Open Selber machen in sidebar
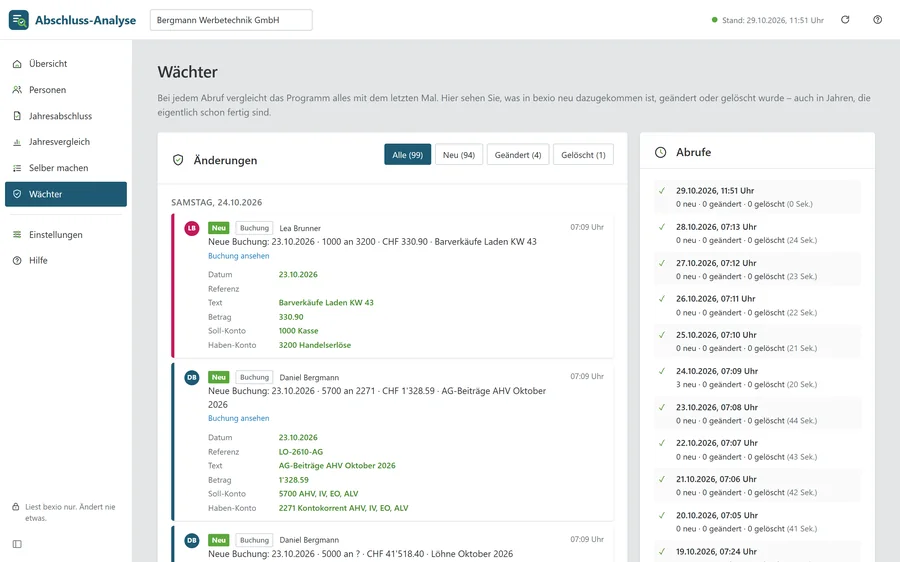This screenshot has width=900, height=562. [66, 168]
